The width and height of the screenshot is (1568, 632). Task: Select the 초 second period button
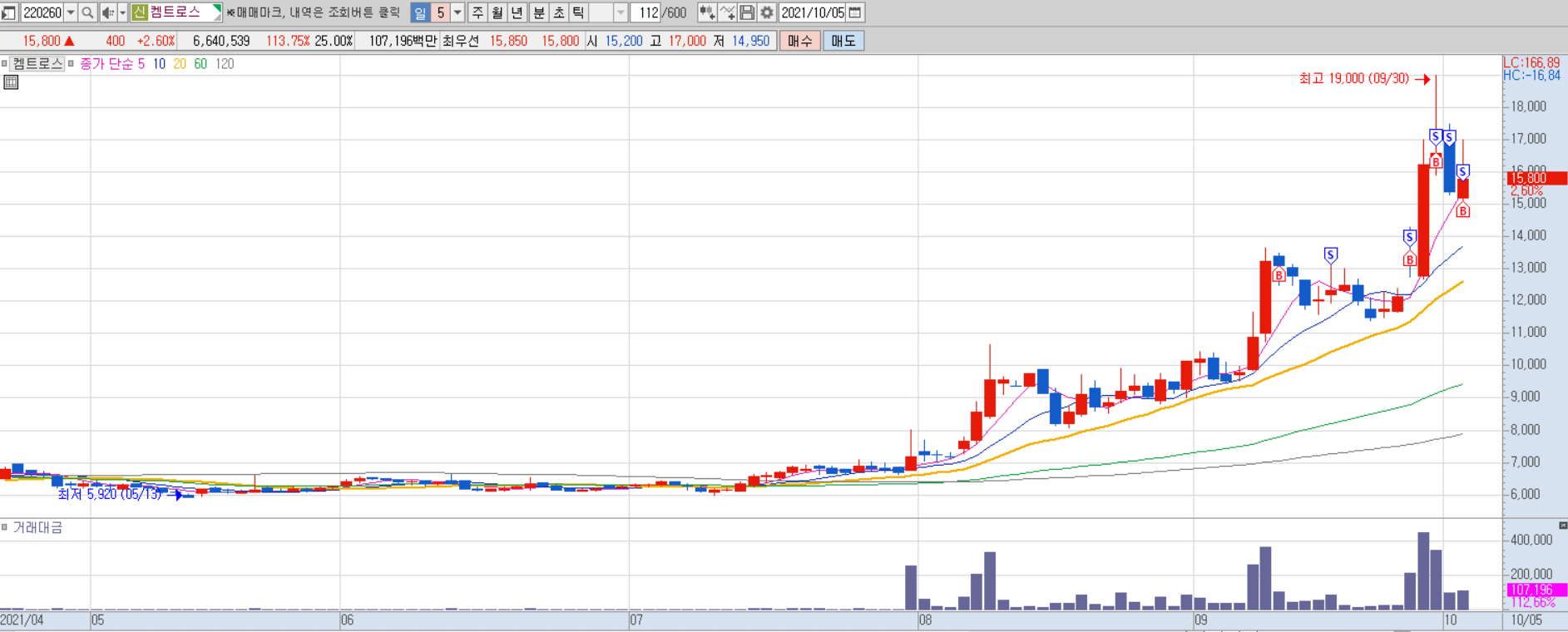click(x=558, y=12)
